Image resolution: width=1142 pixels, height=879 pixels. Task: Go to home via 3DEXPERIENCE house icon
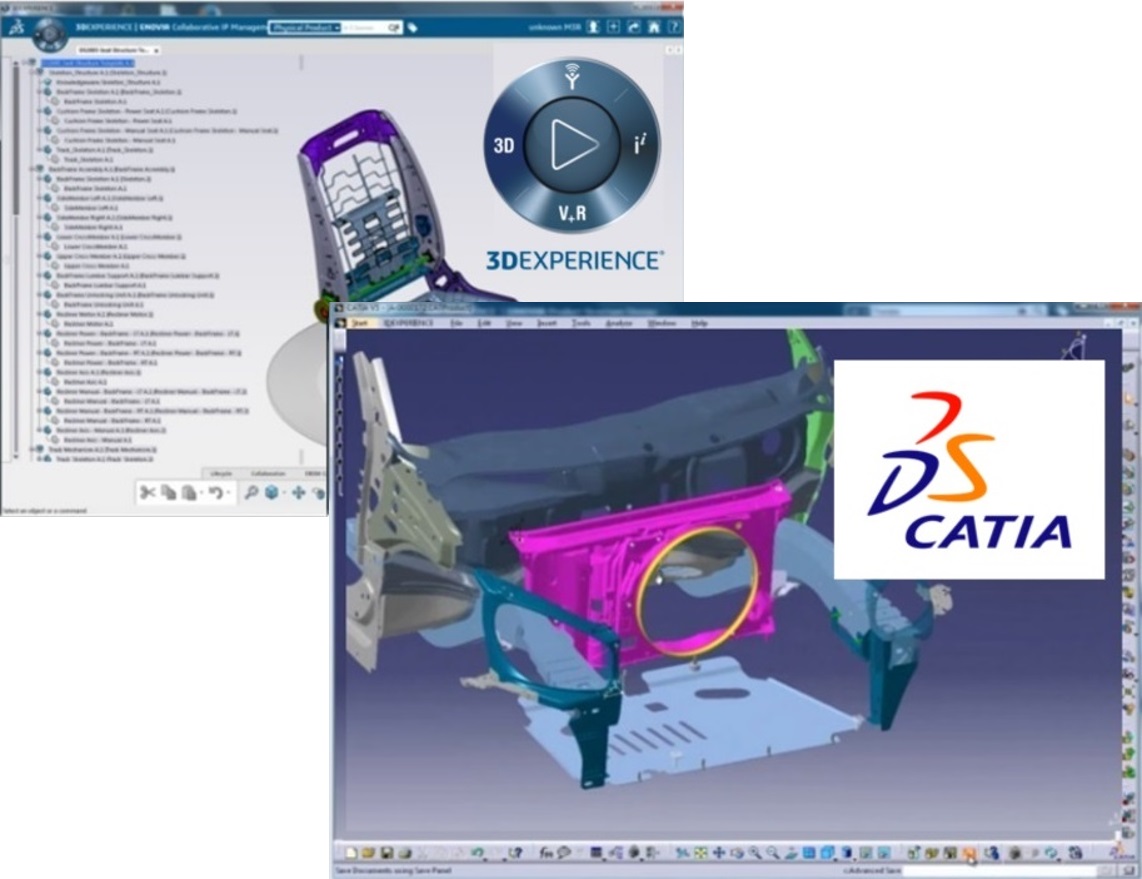(654, 27)
